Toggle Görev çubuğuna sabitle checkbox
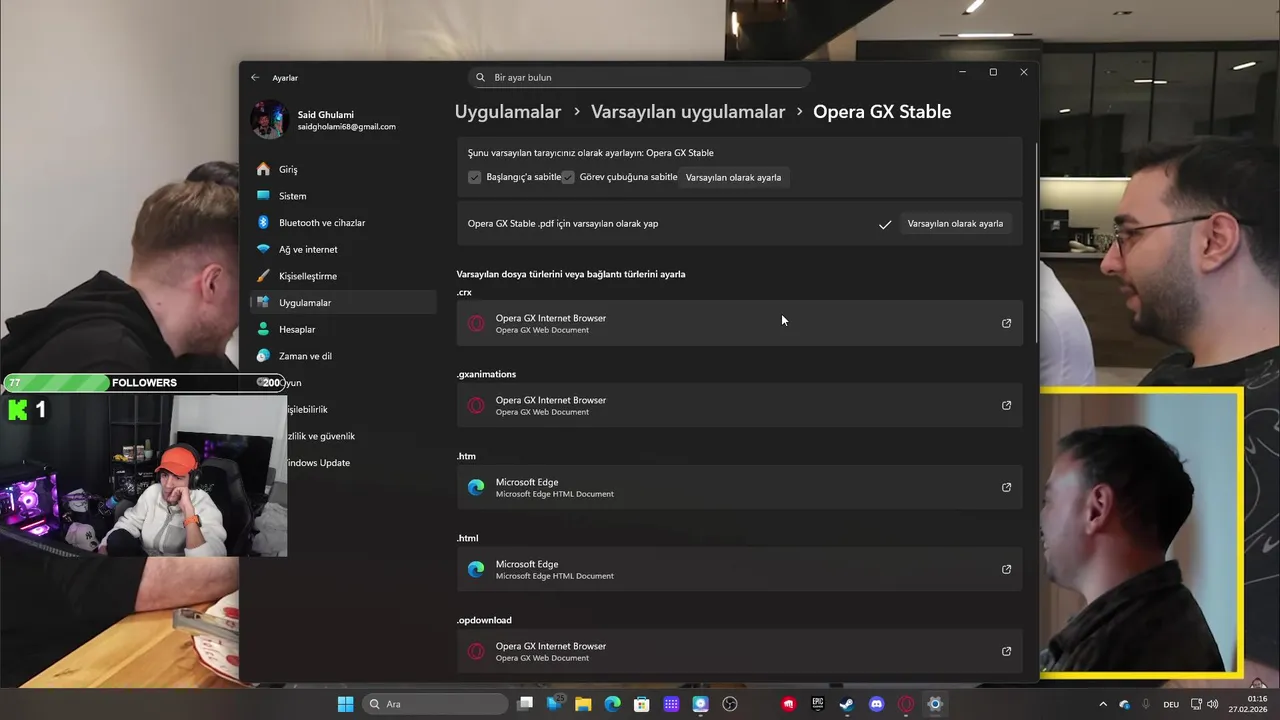Screen dimensions: 1280x720 pyautogui.click(x=568, y=177)
